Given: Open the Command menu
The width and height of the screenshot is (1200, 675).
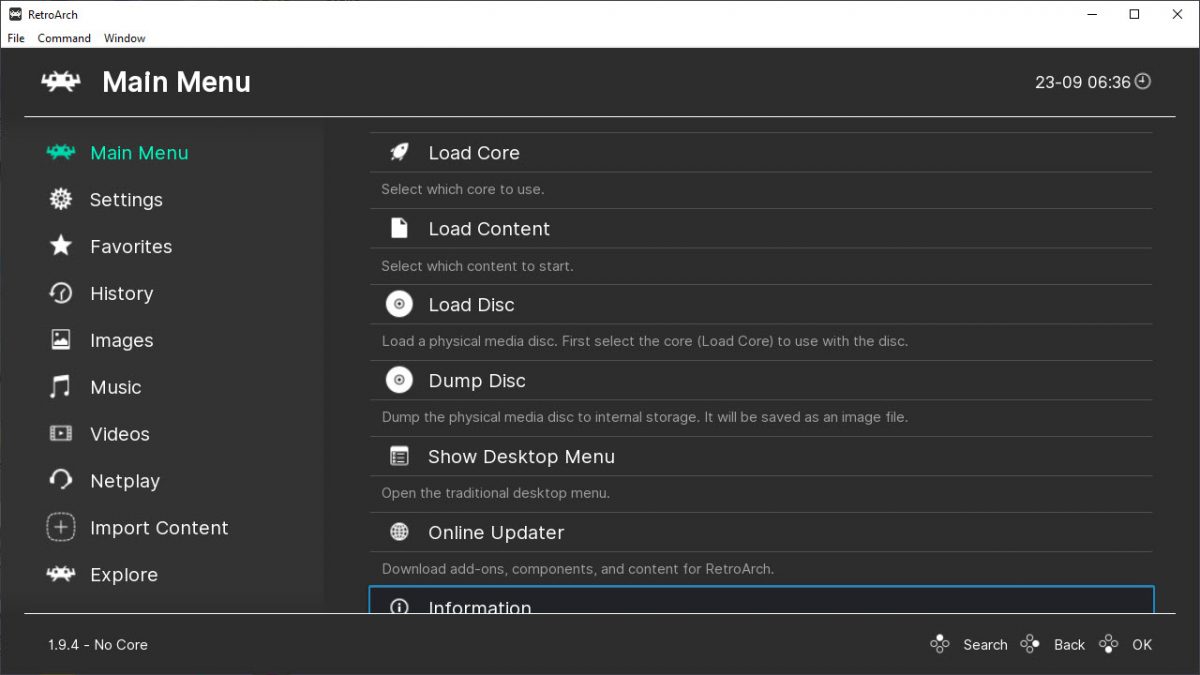Looking at the screenshot, I should tap(64, 38).
